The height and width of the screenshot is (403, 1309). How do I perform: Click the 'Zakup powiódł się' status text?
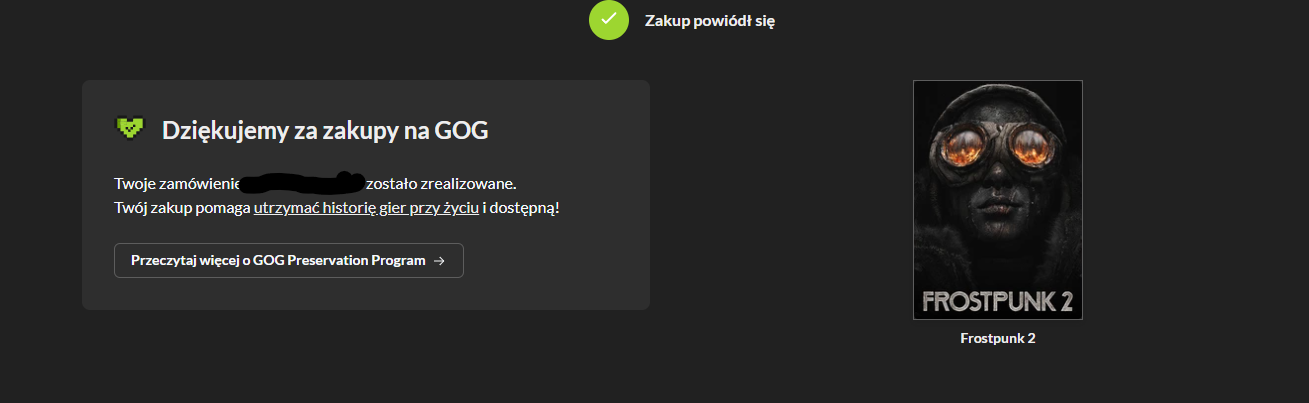click(x=710, y=21)
